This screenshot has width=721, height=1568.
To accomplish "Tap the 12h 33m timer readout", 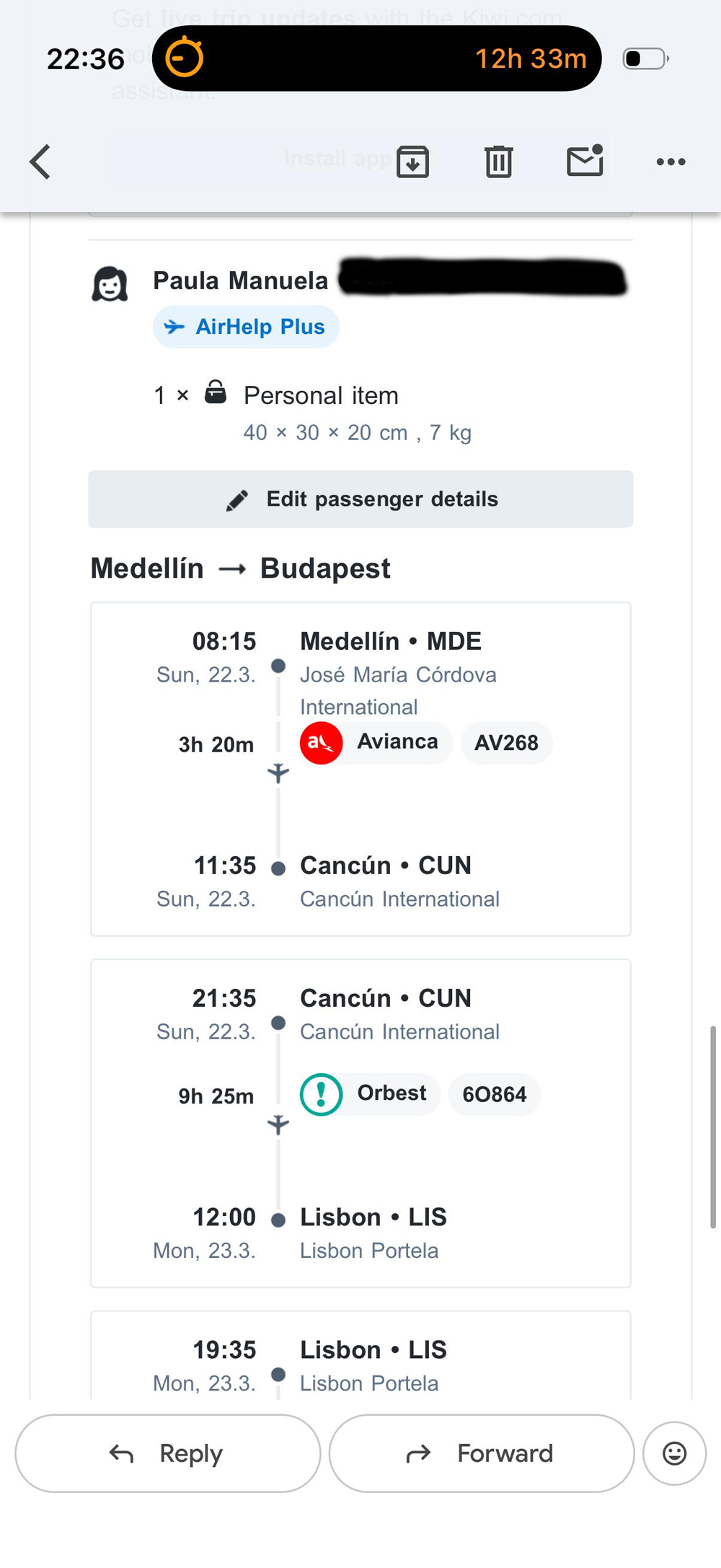I will pos(531,58).
